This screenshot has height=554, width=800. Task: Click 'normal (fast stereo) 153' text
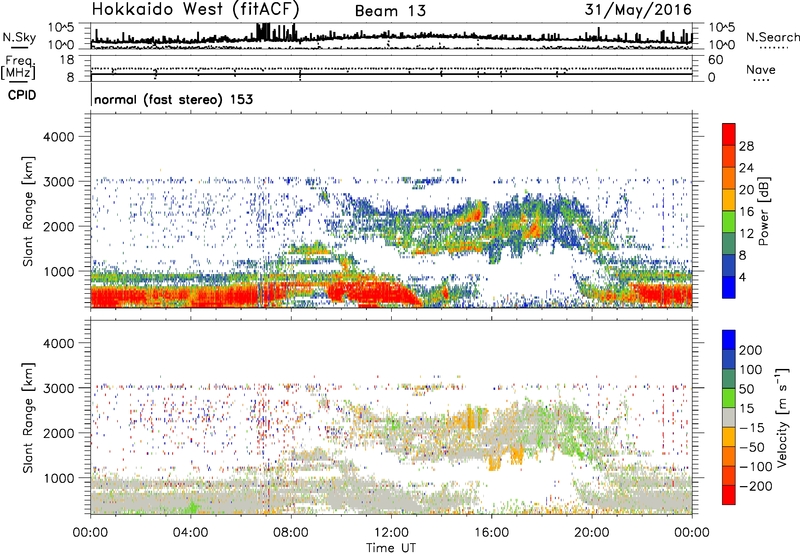coord(173,99)
